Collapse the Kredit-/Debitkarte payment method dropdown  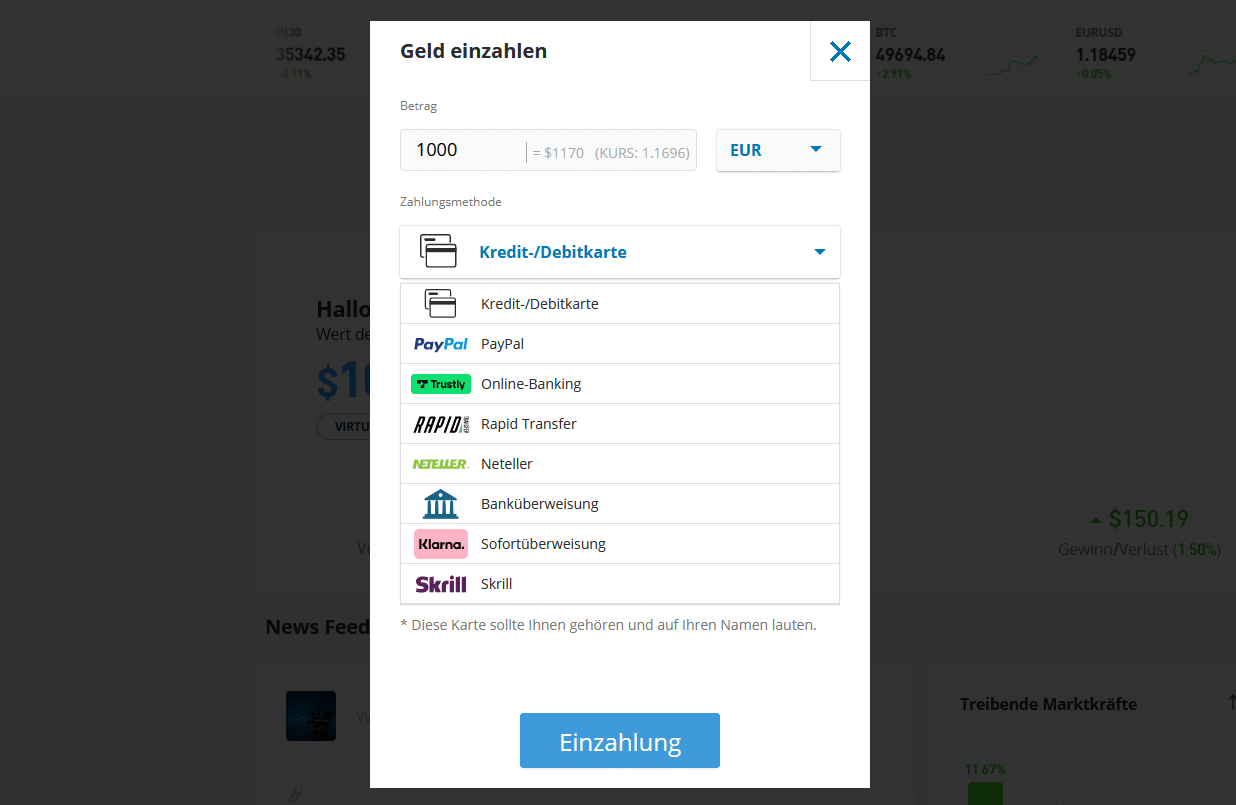click(620, 252)
